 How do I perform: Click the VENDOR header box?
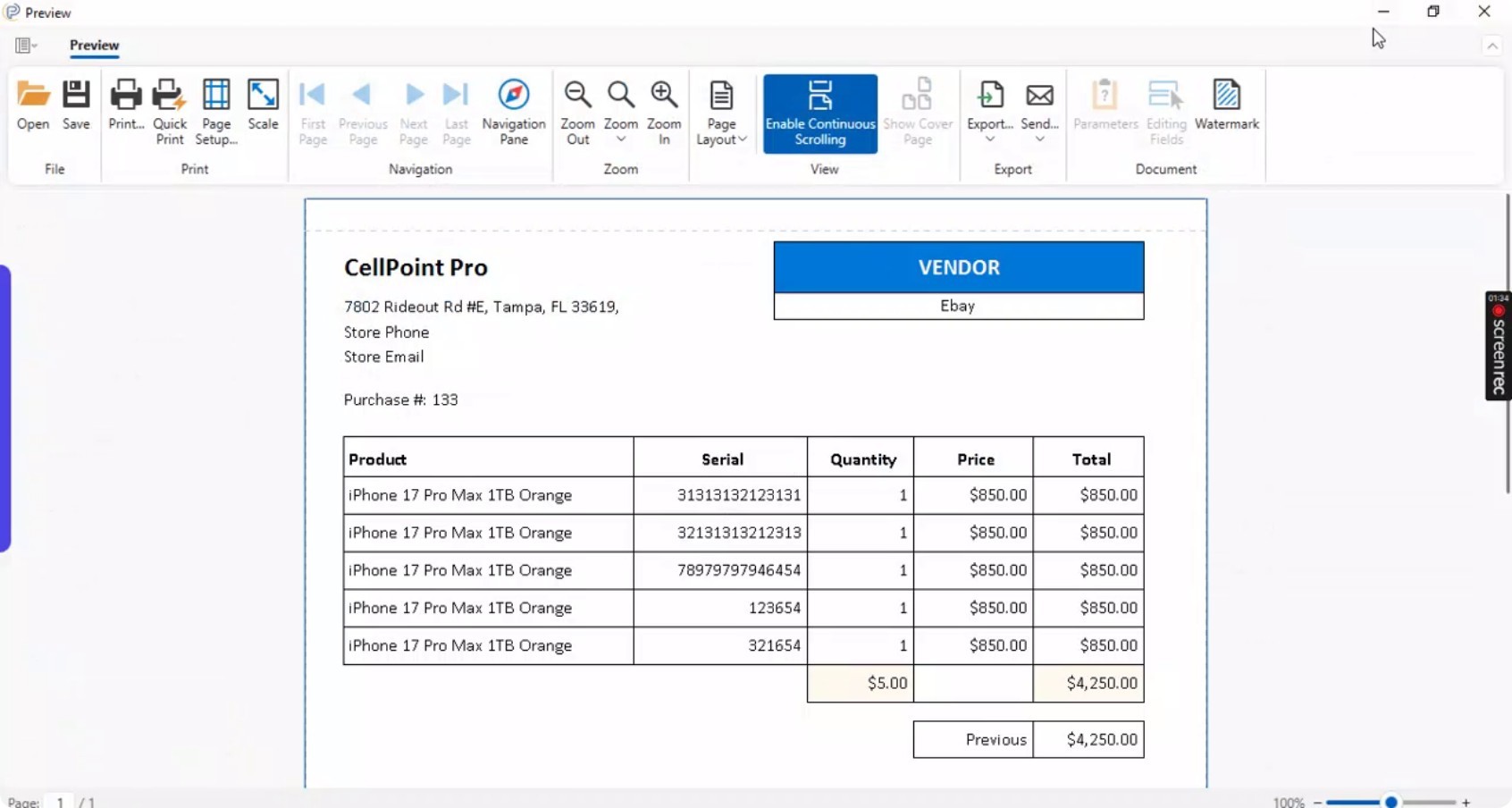click(x=959, y=267)
